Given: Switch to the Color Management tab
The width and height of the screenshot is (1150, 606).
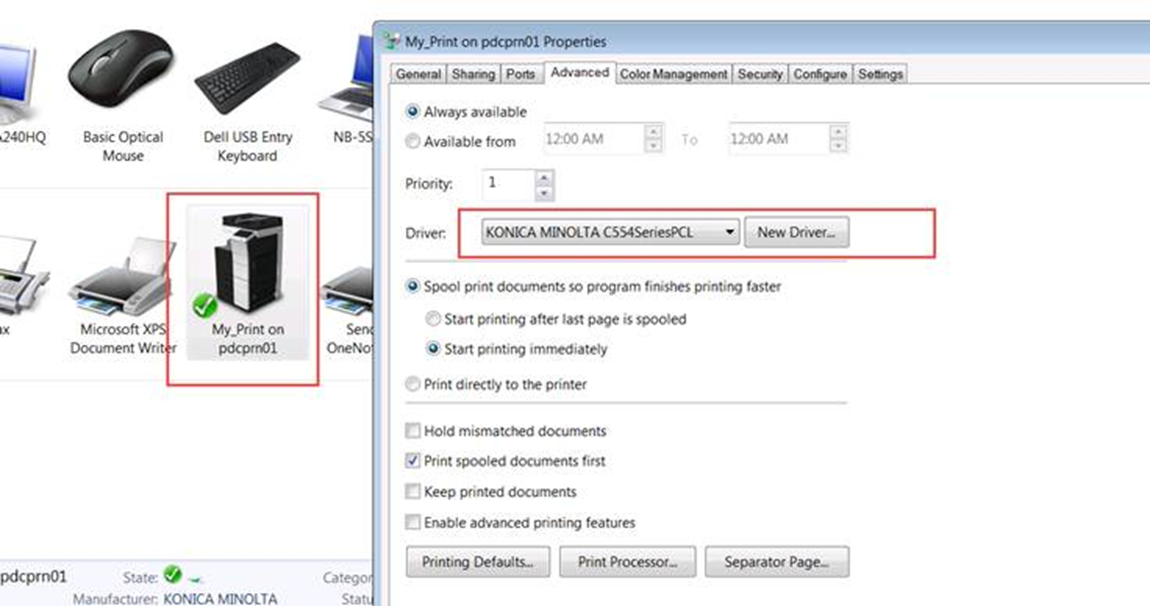Looking at the screenshot, I should [x=673, y=74].
